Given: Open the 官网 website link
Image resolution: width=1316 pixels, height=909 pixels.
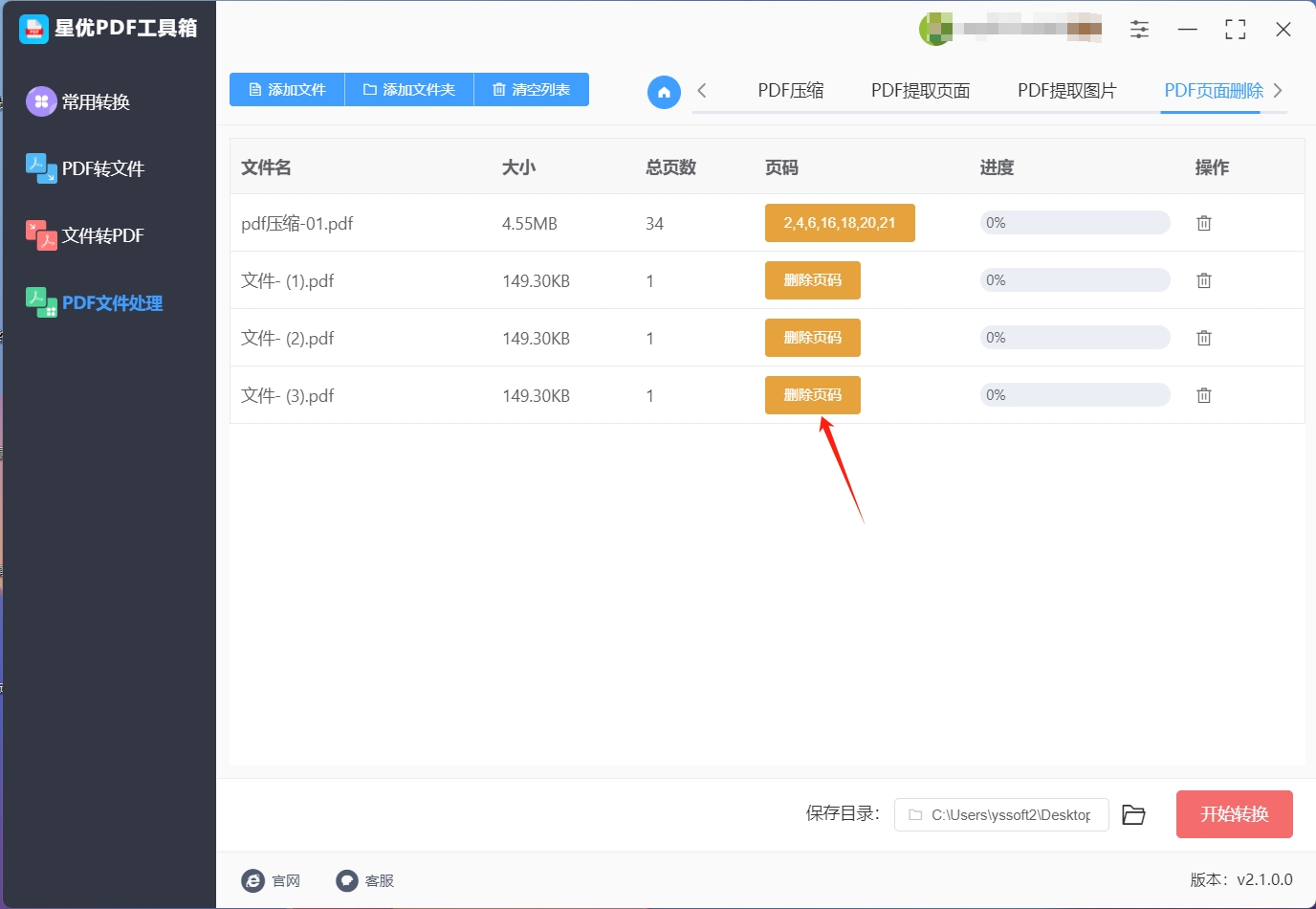Looking at the screenshot, I should point(272,880).
